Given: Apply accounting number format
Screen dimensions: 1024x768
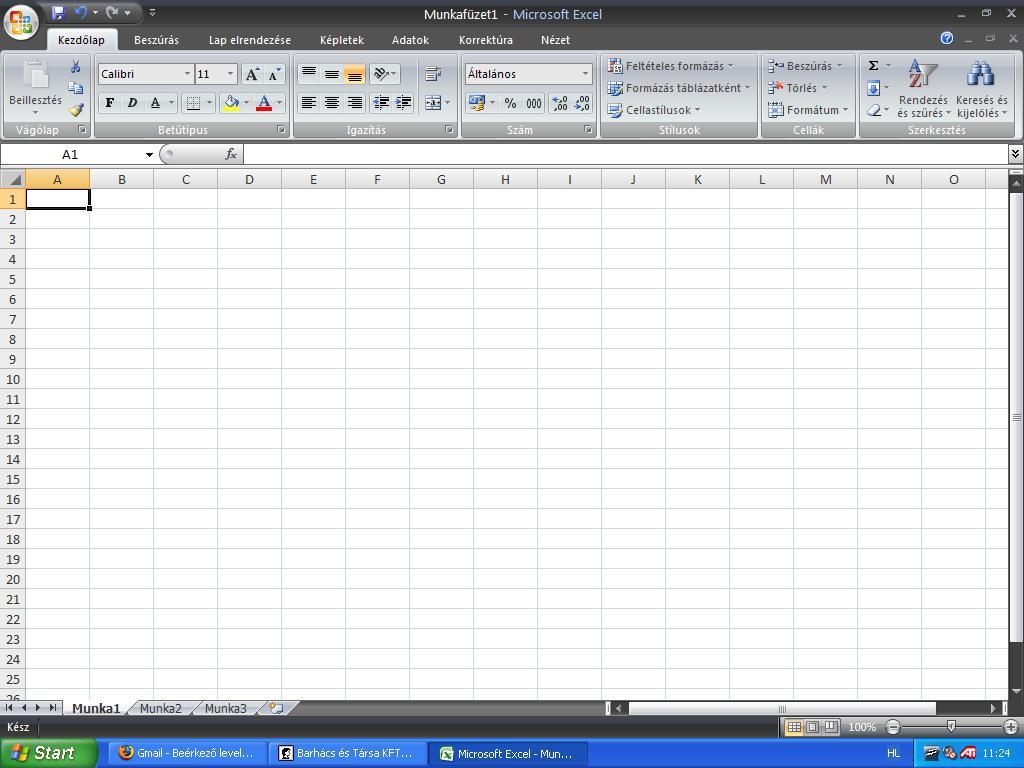Looking at the screenshot, I should click(x=476, y=103).
